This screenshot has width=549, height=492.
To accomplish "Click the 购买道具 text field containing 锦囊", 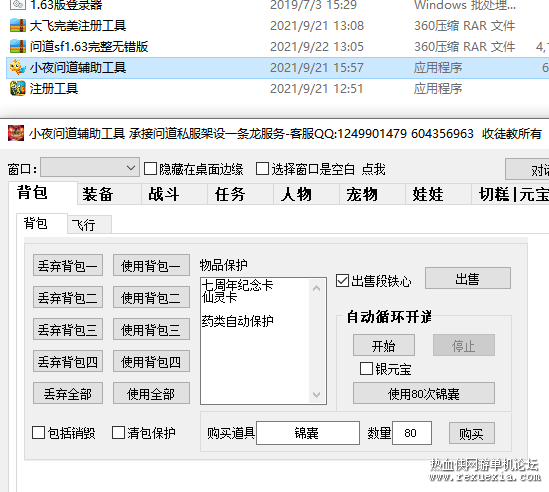I will click(x=308, y=434).
